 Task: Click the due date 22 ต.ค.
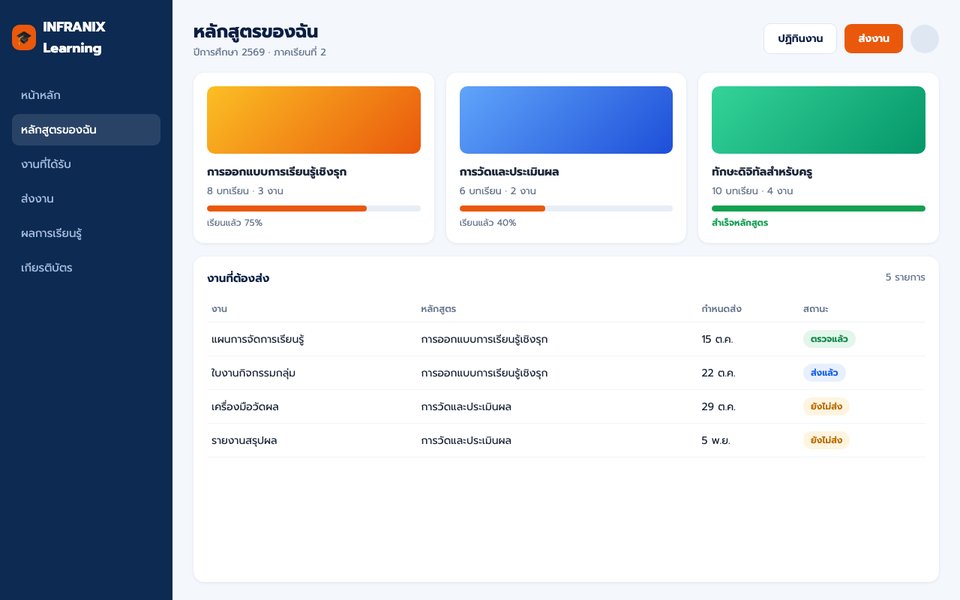[719, 373]
